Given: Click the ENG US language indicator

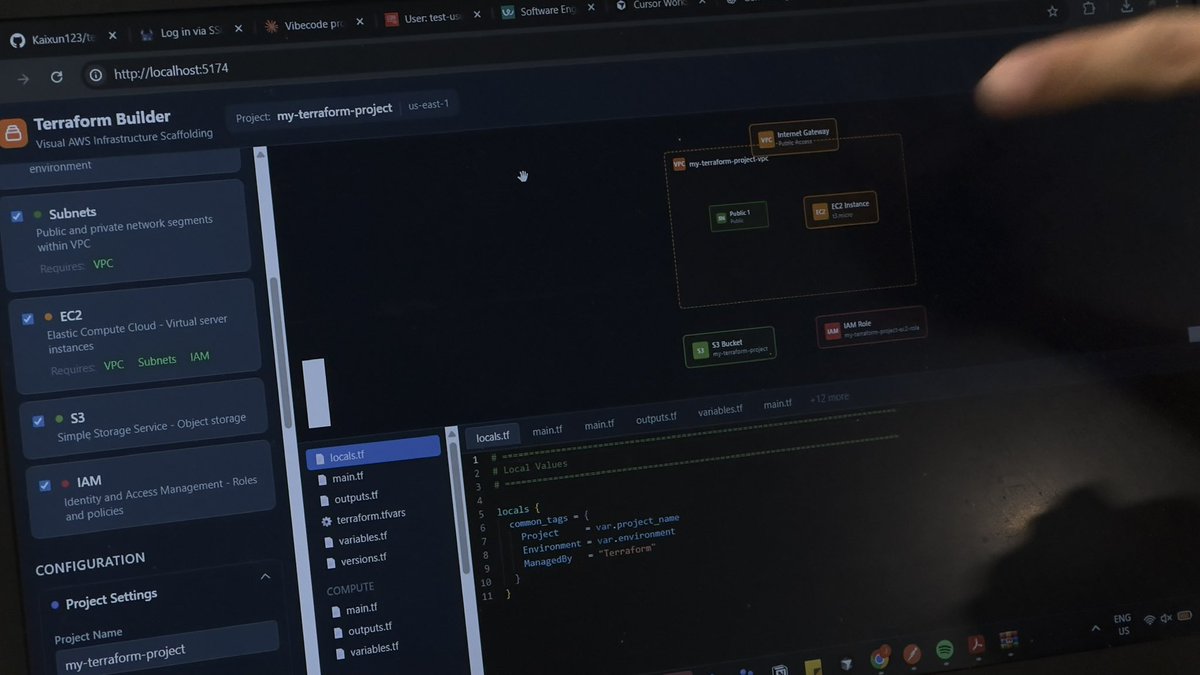Looking at the screenshot, I should pyautogui.click(x=1122, y=625).
